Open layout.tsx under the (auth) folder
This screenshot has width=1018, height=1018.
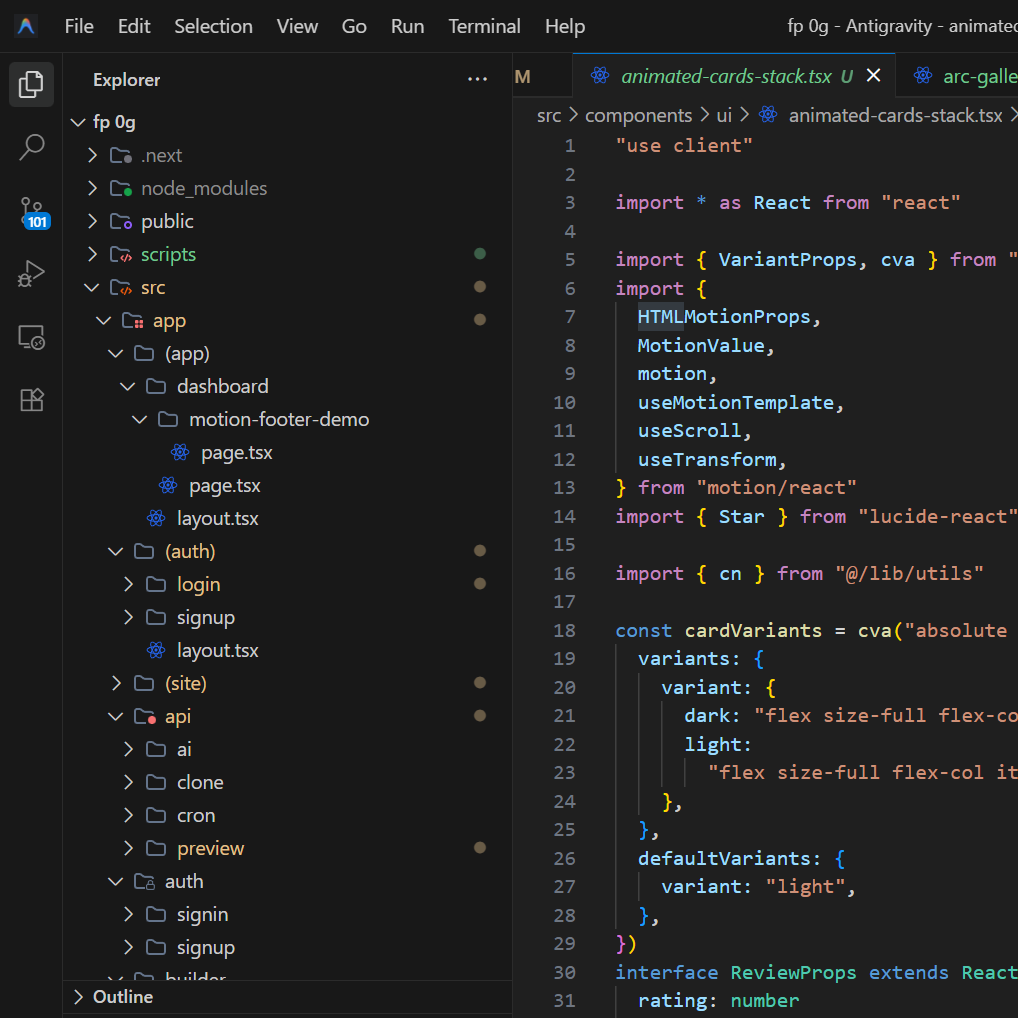pyautogui.click(x=217, y=650)
